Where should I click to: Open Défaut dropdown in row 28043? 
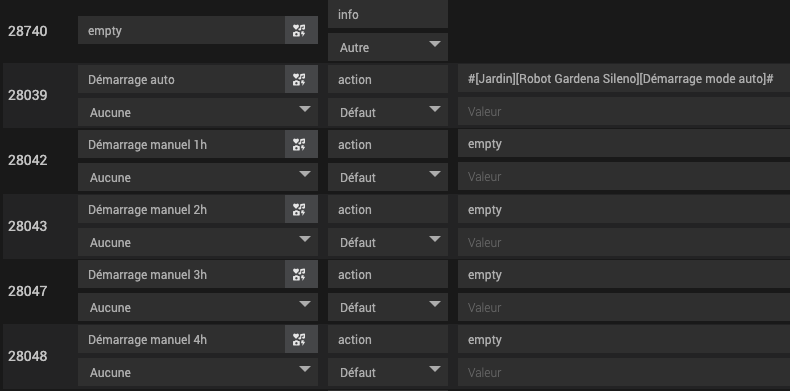(387, 242)
